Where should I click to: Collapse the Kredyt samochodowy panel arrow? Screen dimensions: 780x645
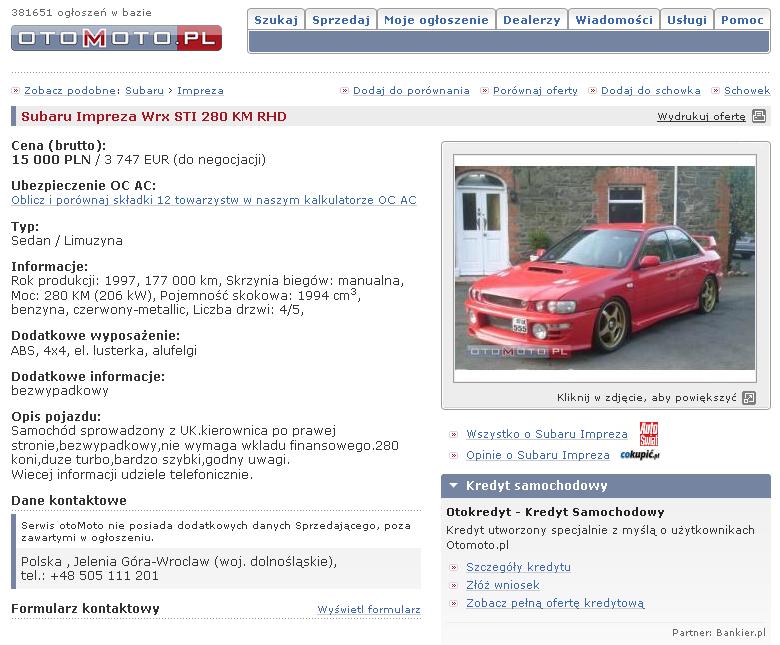[x=453, y=486]
